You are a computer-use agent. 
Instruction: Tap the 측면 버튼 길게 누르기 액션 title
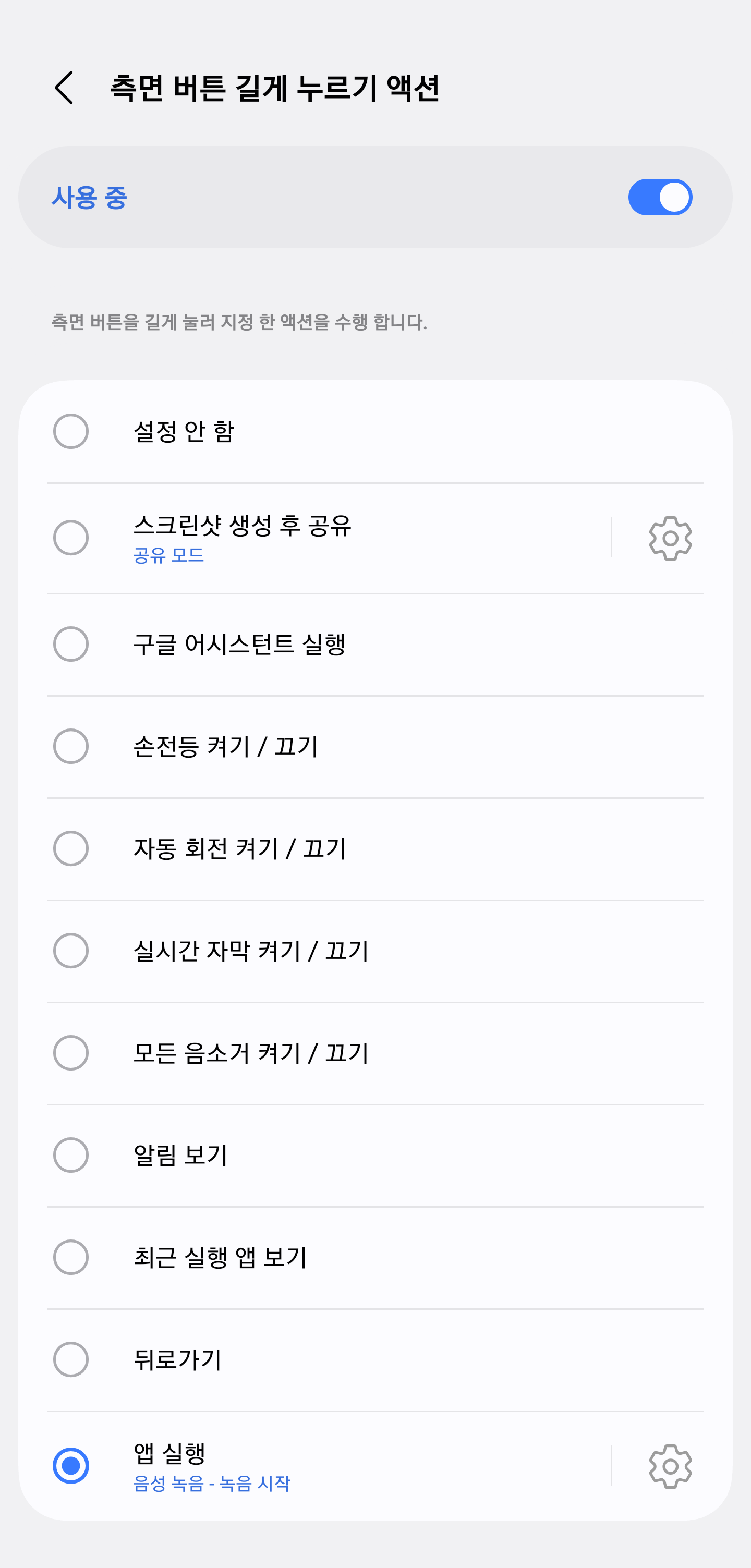pos(274,88)
